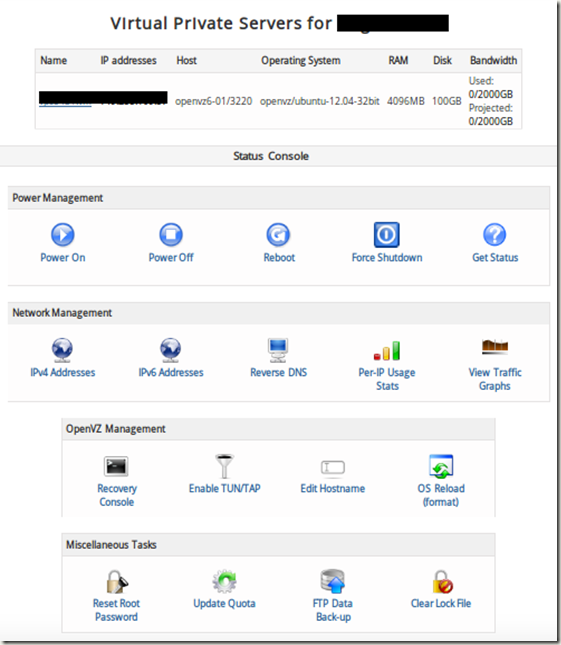561x645 pixels.
Task: Click the RAM column header
Action: (398, 60)
